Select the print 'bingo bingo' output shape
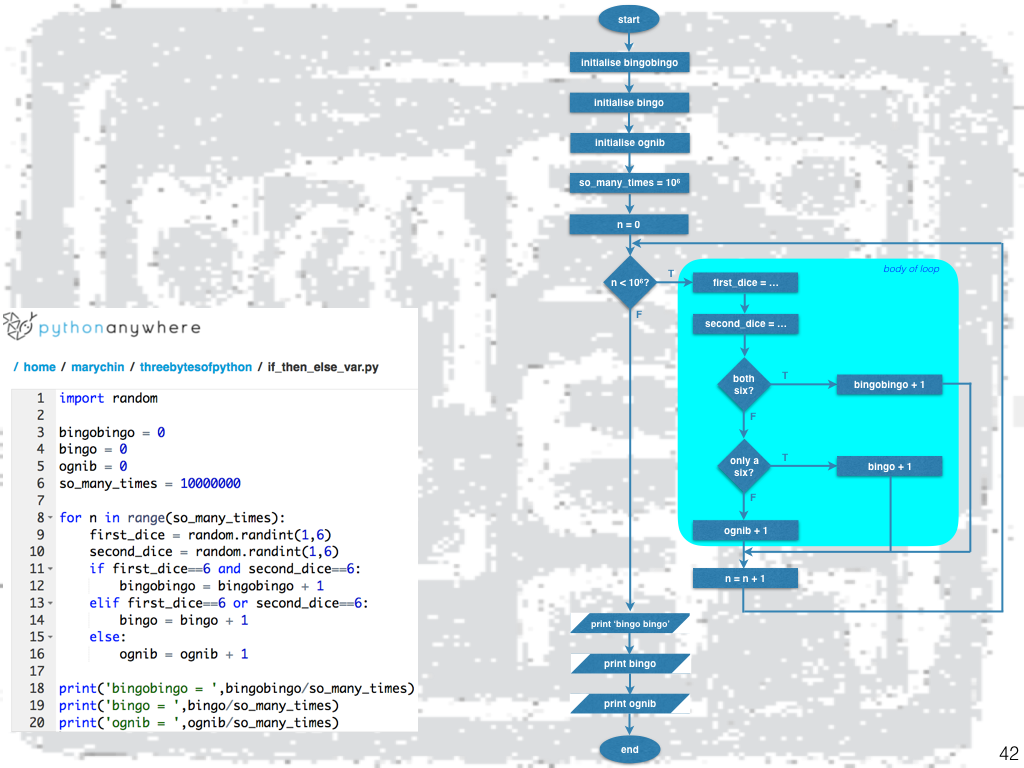1024x768 pixels. click(x=630, y=624)
